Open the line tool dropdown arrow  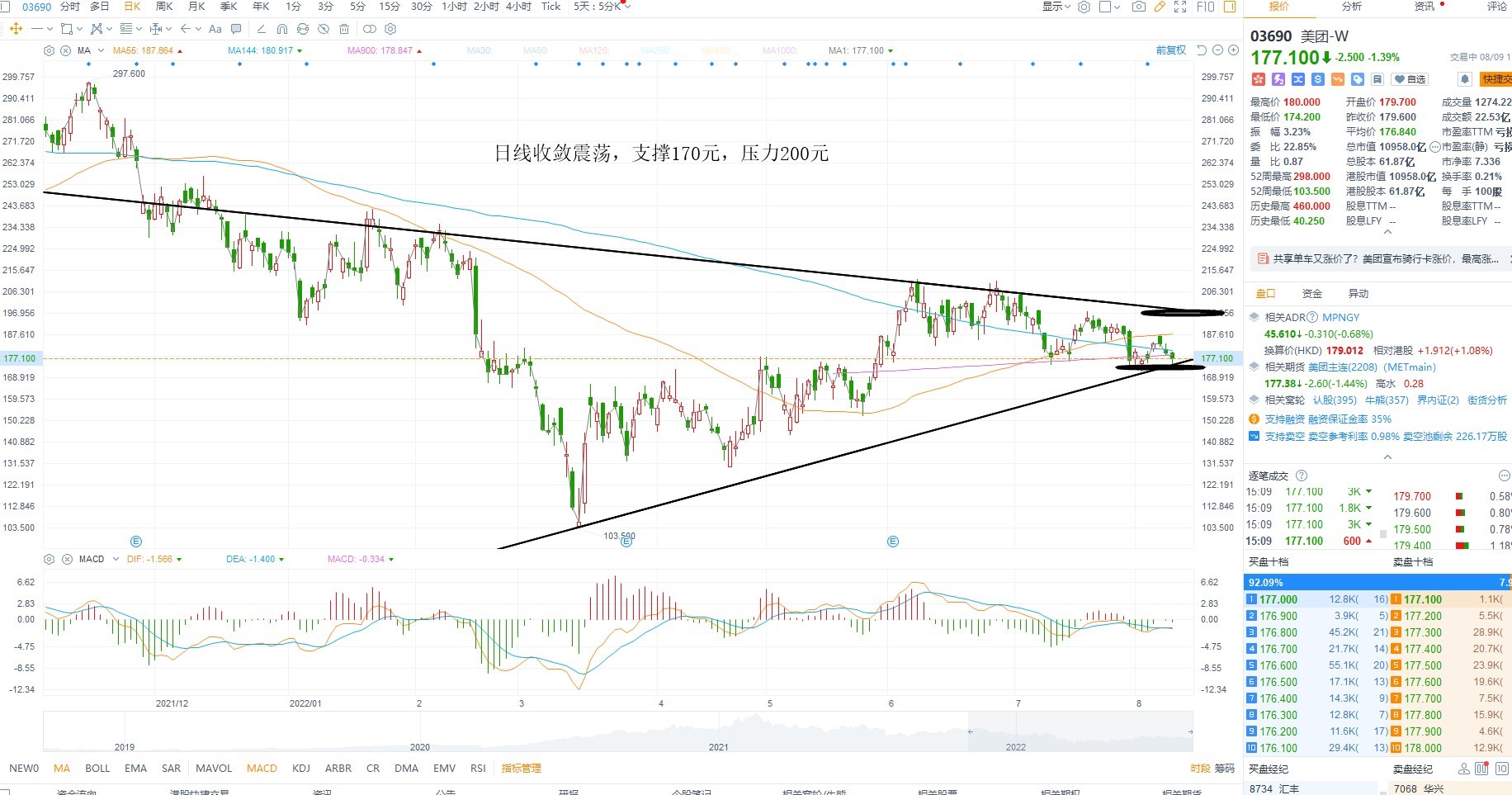coord(50,29)
